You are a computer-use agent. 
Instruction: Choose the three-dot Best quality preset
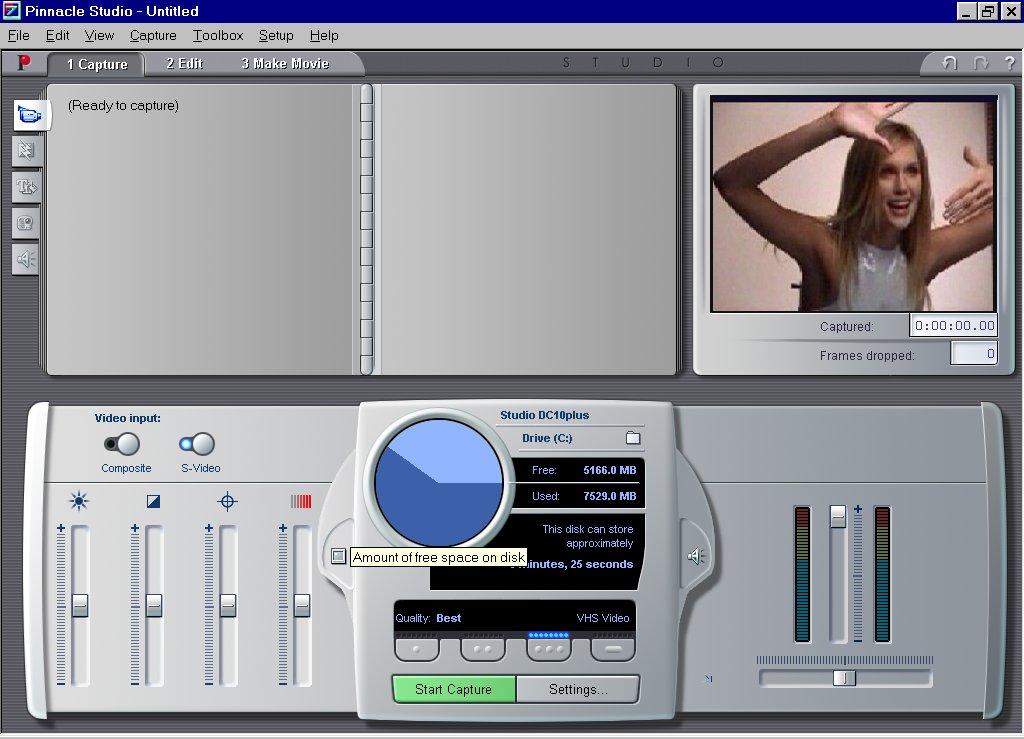548,649
